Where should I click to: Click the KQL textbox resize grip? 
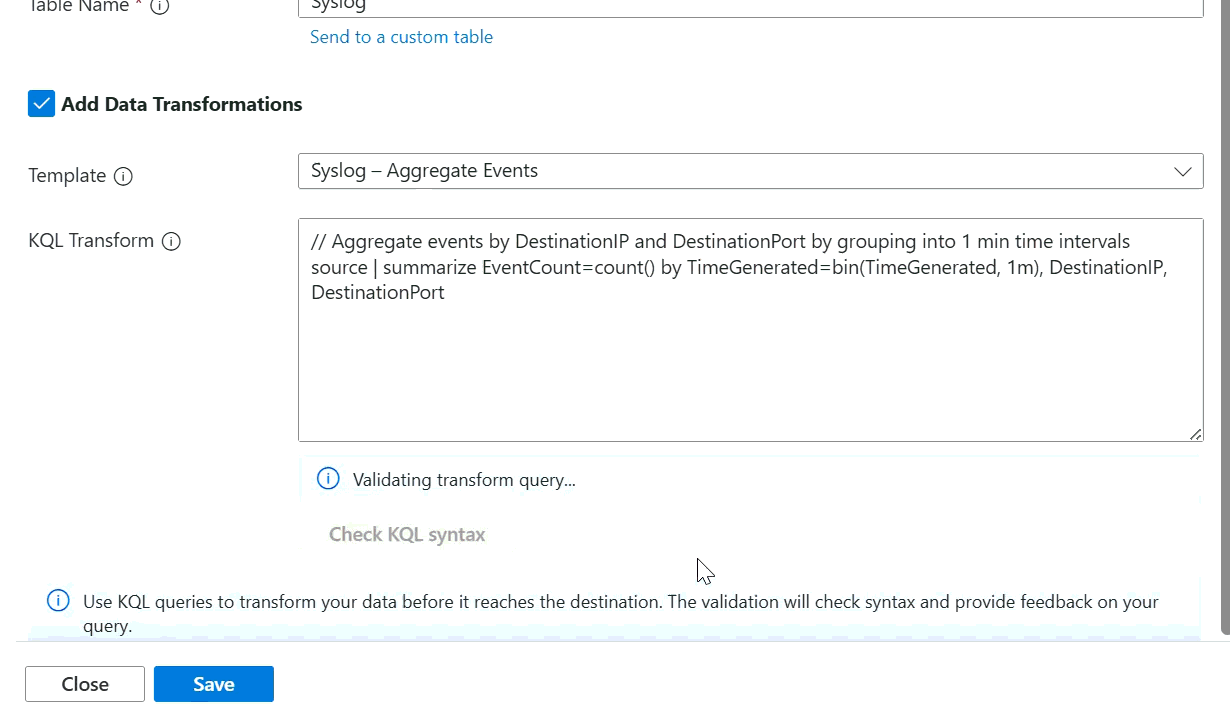1195,433
